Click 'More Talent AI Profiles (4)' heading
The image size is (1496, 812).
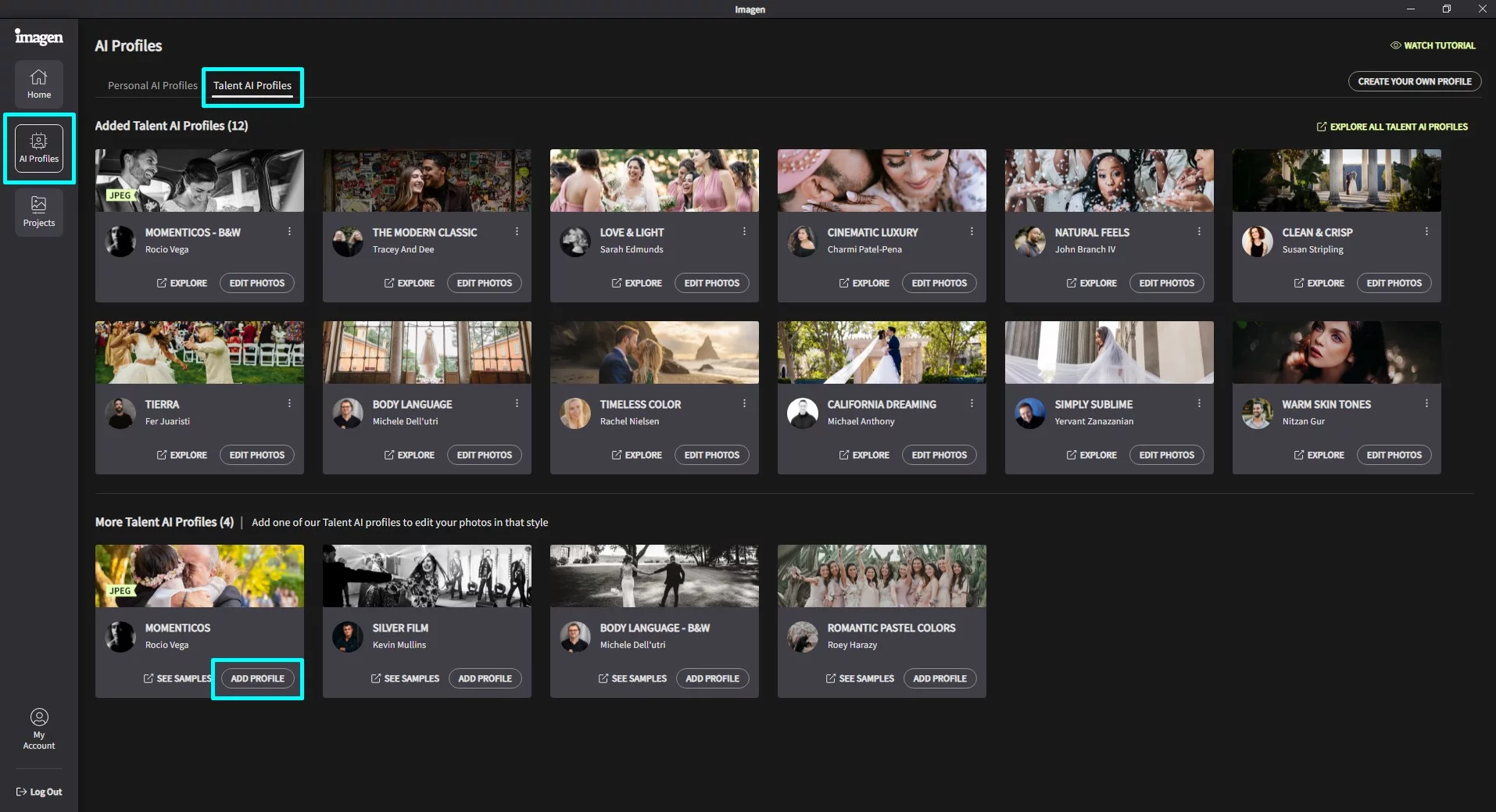coord(164,522)
